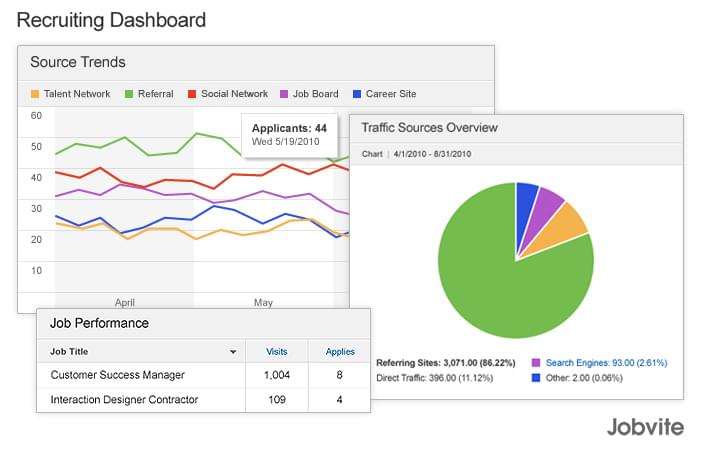This screenshot has height=452, width=703.
Task: Sort by the Visits column header
Action: (277, 352)
